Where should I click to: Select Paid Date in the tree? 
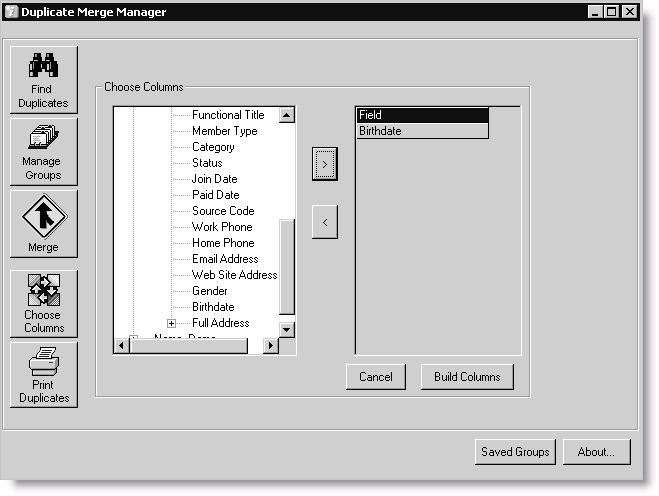216,195
